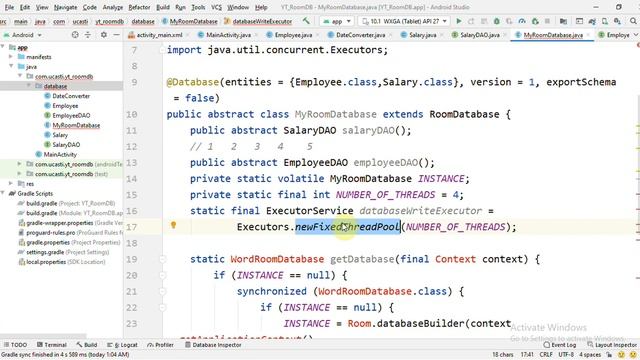Click the Make Project hammer icon

(x=306, y=21)
